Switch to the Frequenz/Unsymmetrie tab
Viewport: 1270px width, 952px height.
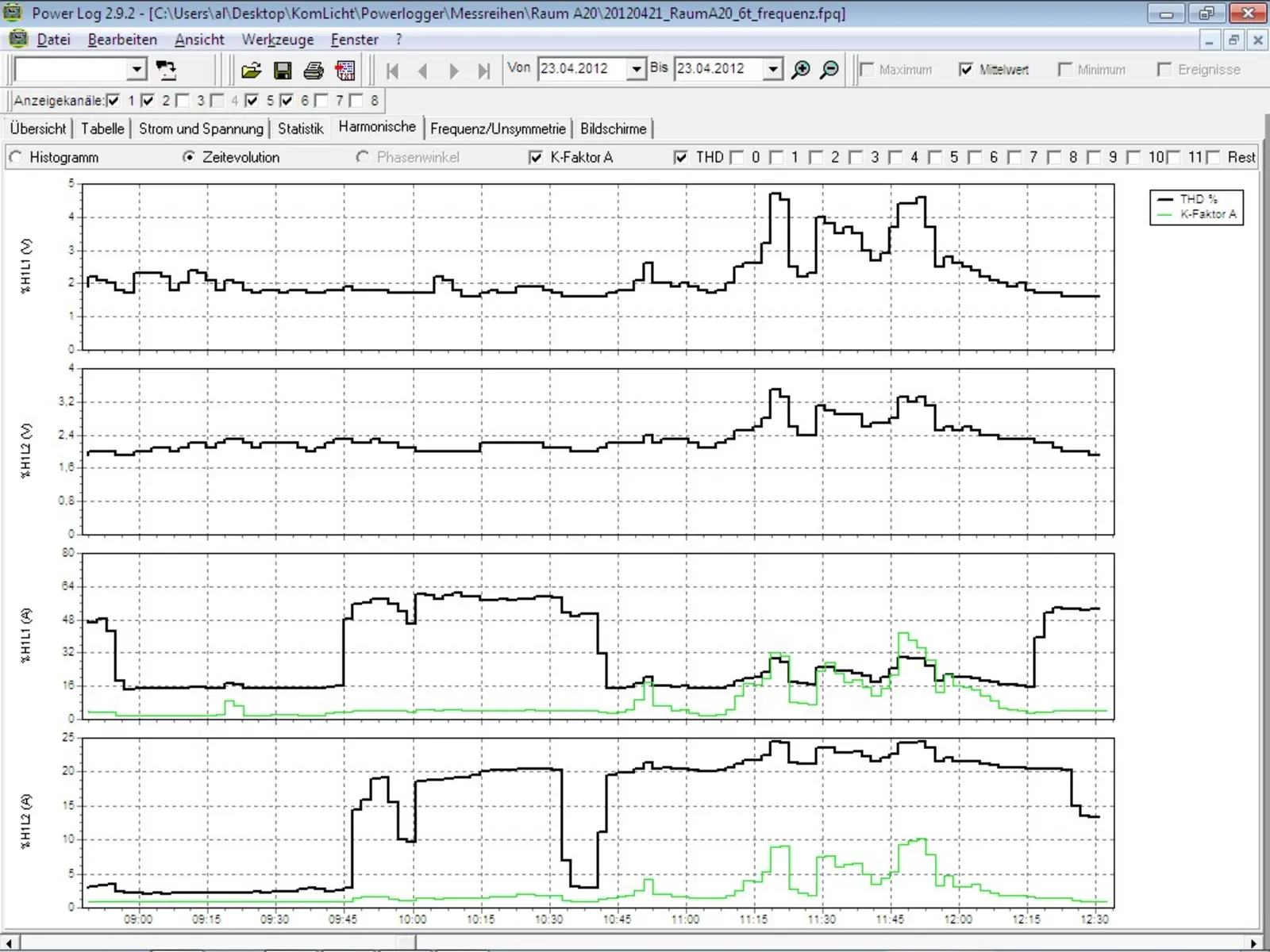(x=498, y=129)
